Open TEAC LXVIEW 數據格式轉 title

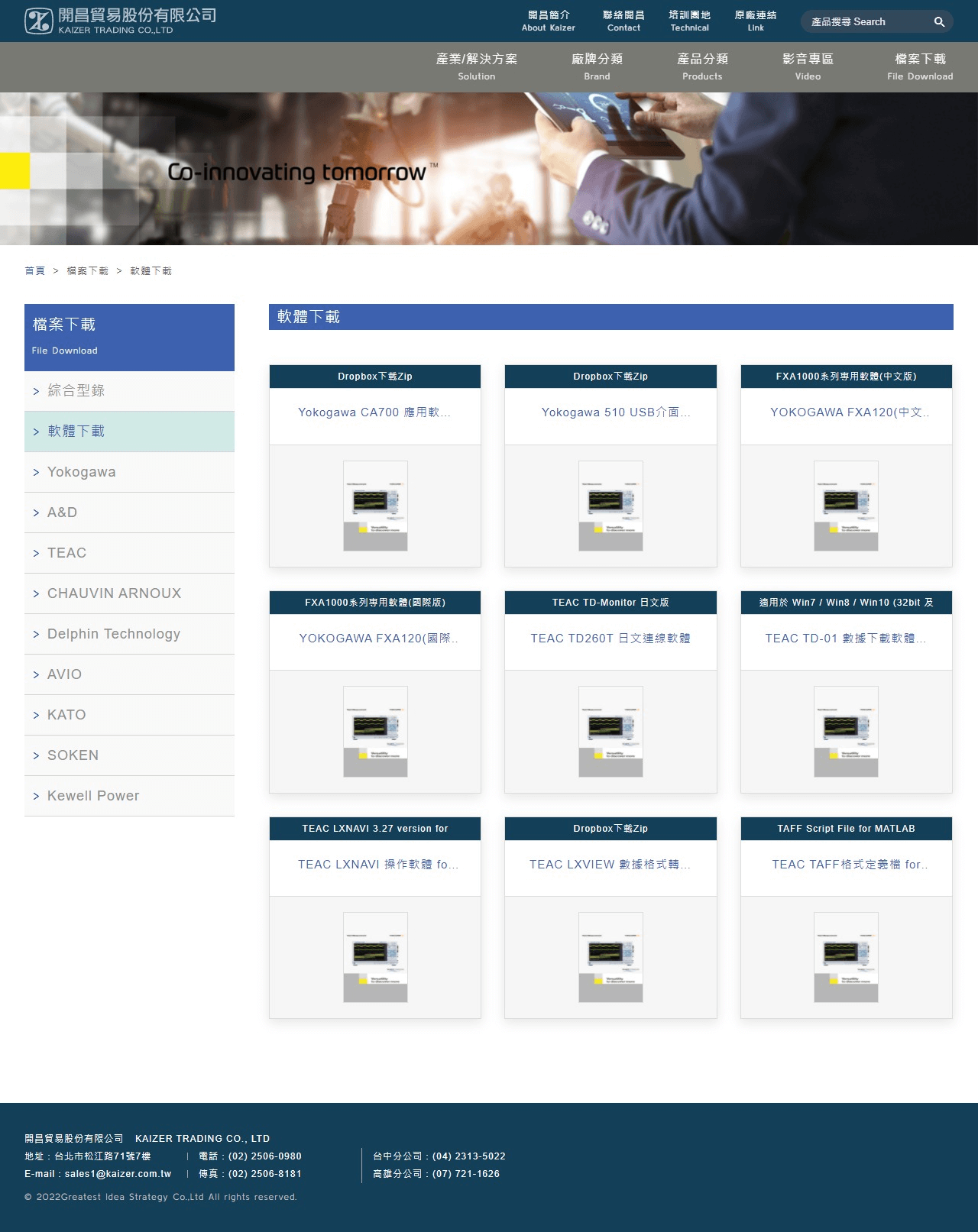click(x=610, y=865)
